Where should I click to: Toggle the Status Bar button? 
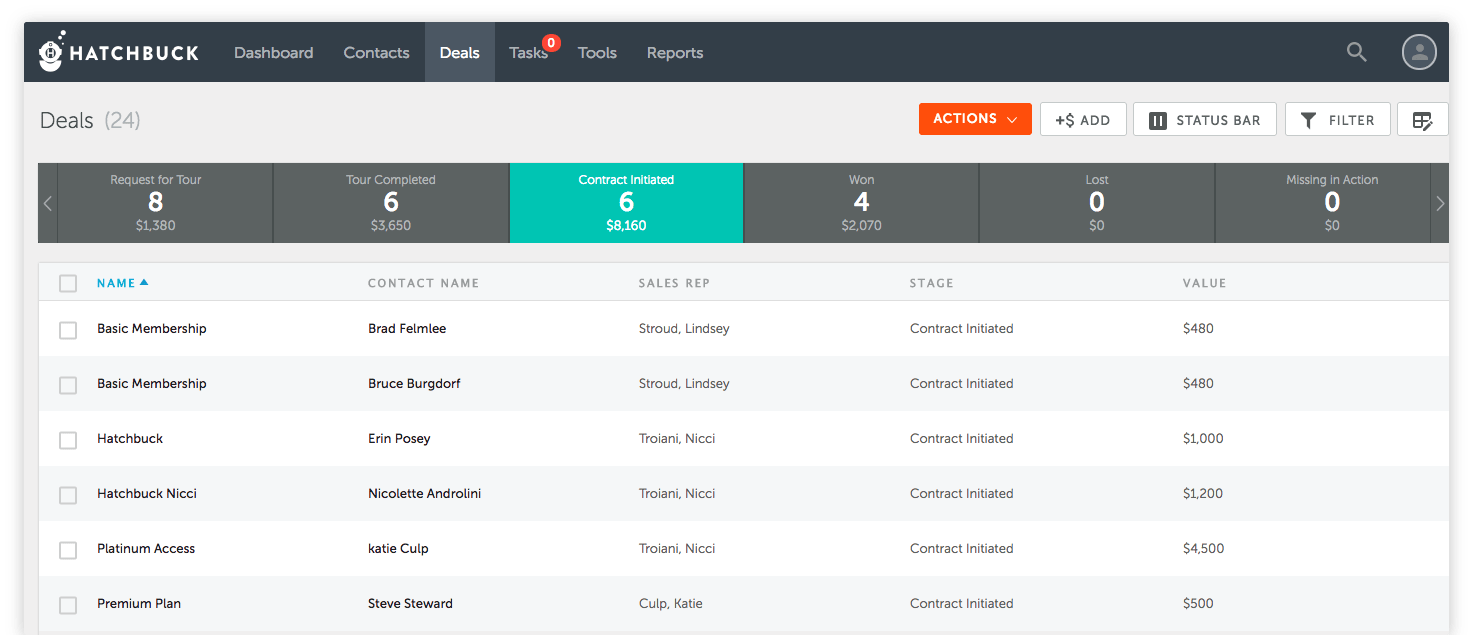point(1205,120)
